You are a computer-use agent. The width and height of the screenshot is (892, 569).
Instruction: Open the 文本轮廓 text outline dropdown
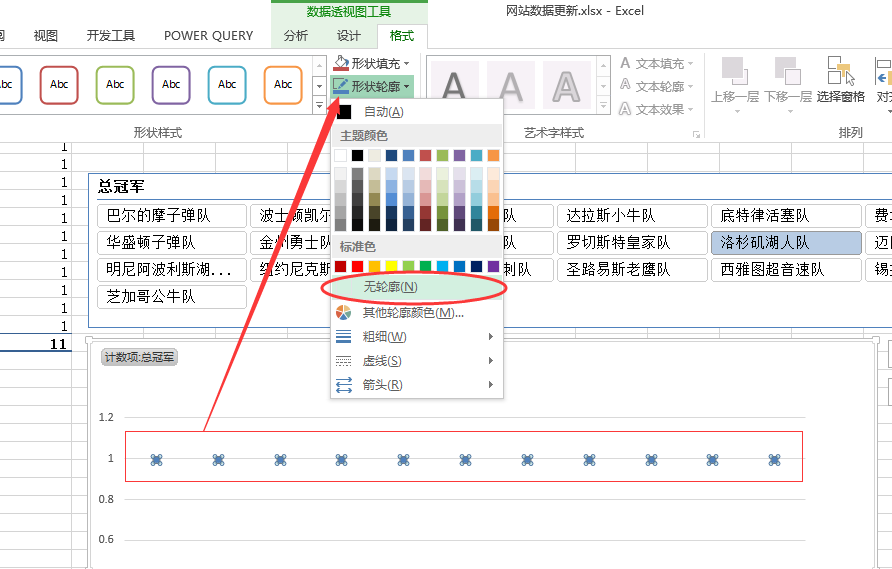point(656,86)
